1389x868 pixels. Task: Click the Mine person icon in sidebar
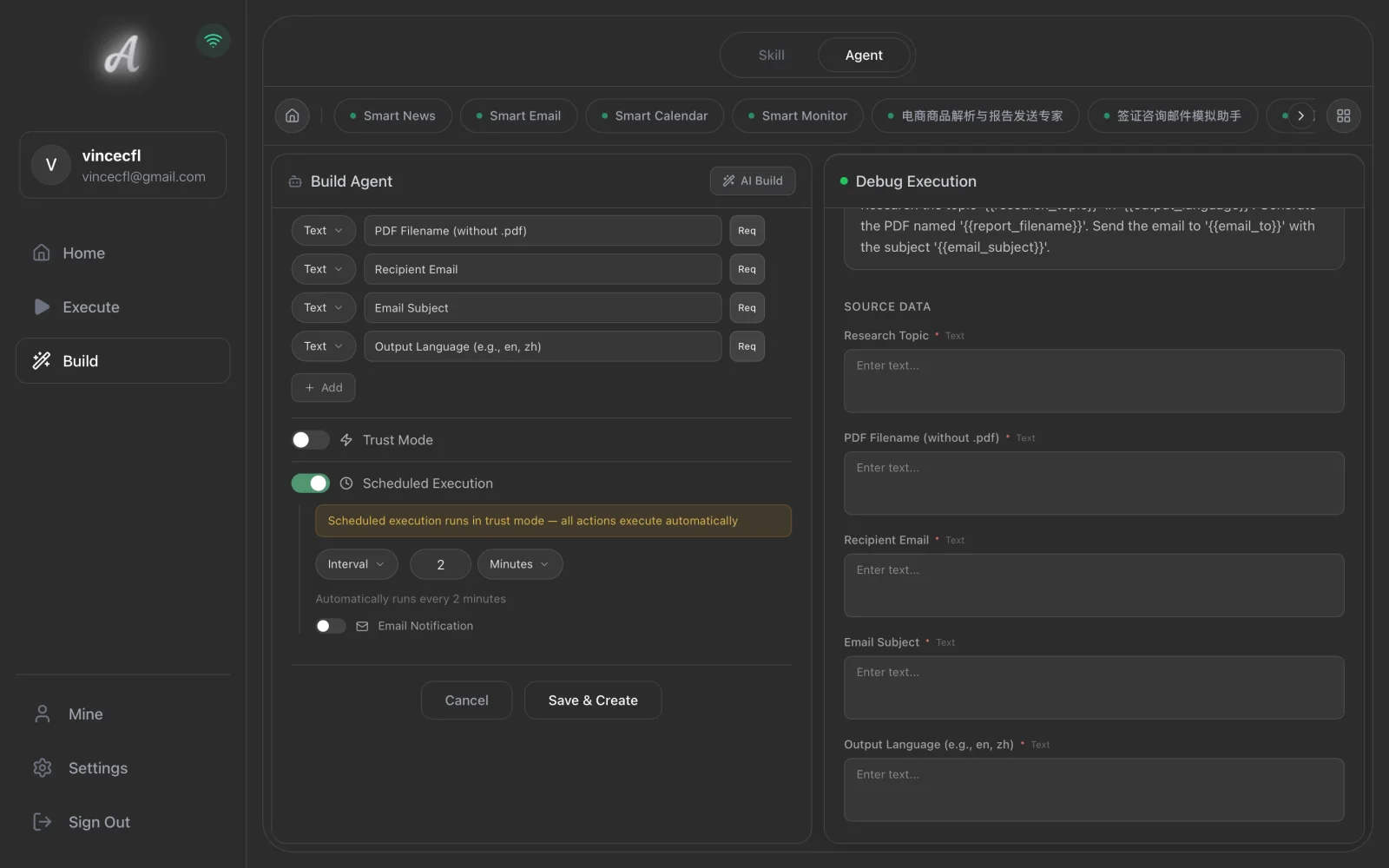click(42, 713)
